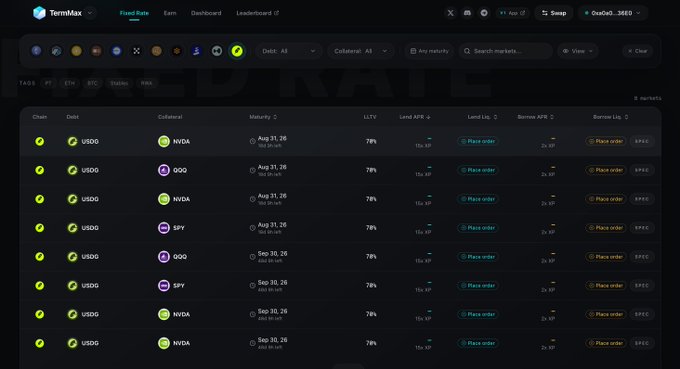
Task: Click the TermMax cube logo
Action: (39, 13)
